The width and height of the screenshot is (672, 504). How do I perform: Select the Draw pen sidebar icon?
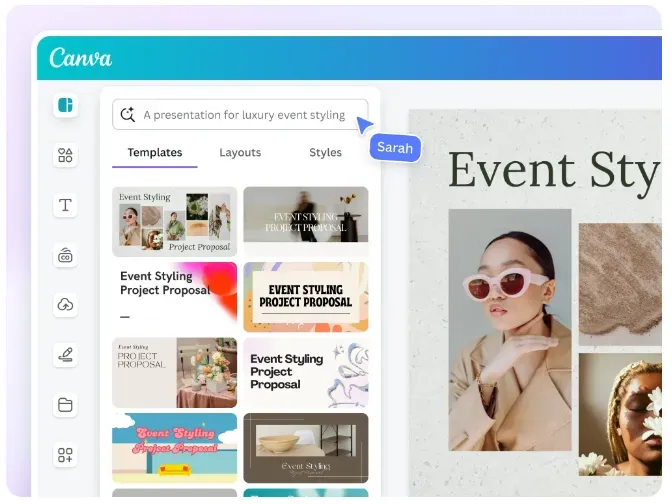[x=65, y=355]
